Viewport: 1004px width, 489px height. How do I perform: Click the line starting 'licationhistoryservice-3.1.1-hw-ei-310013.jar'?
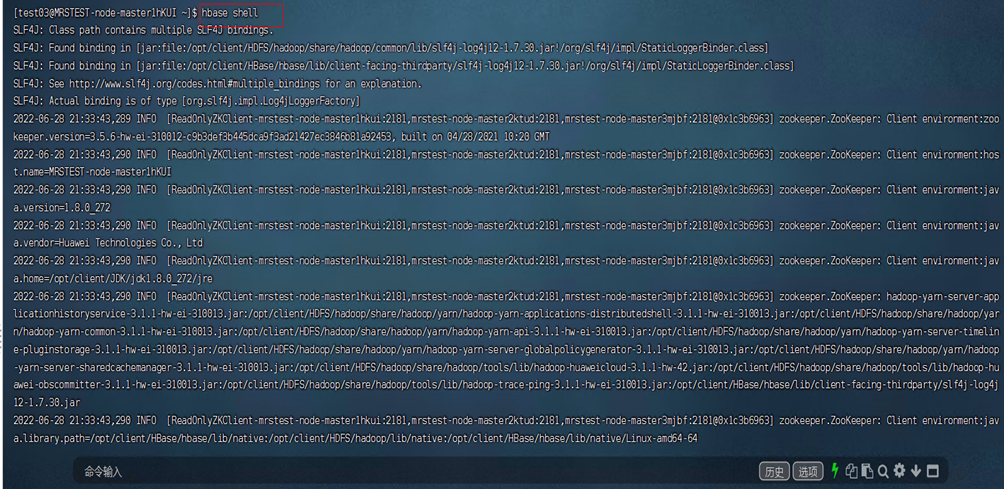point(506,314)
